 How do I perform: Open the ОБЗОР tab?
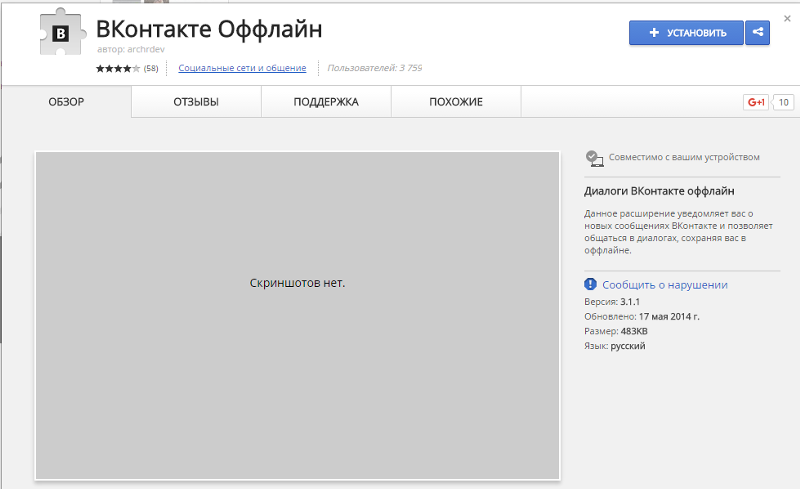coord(66,102)
